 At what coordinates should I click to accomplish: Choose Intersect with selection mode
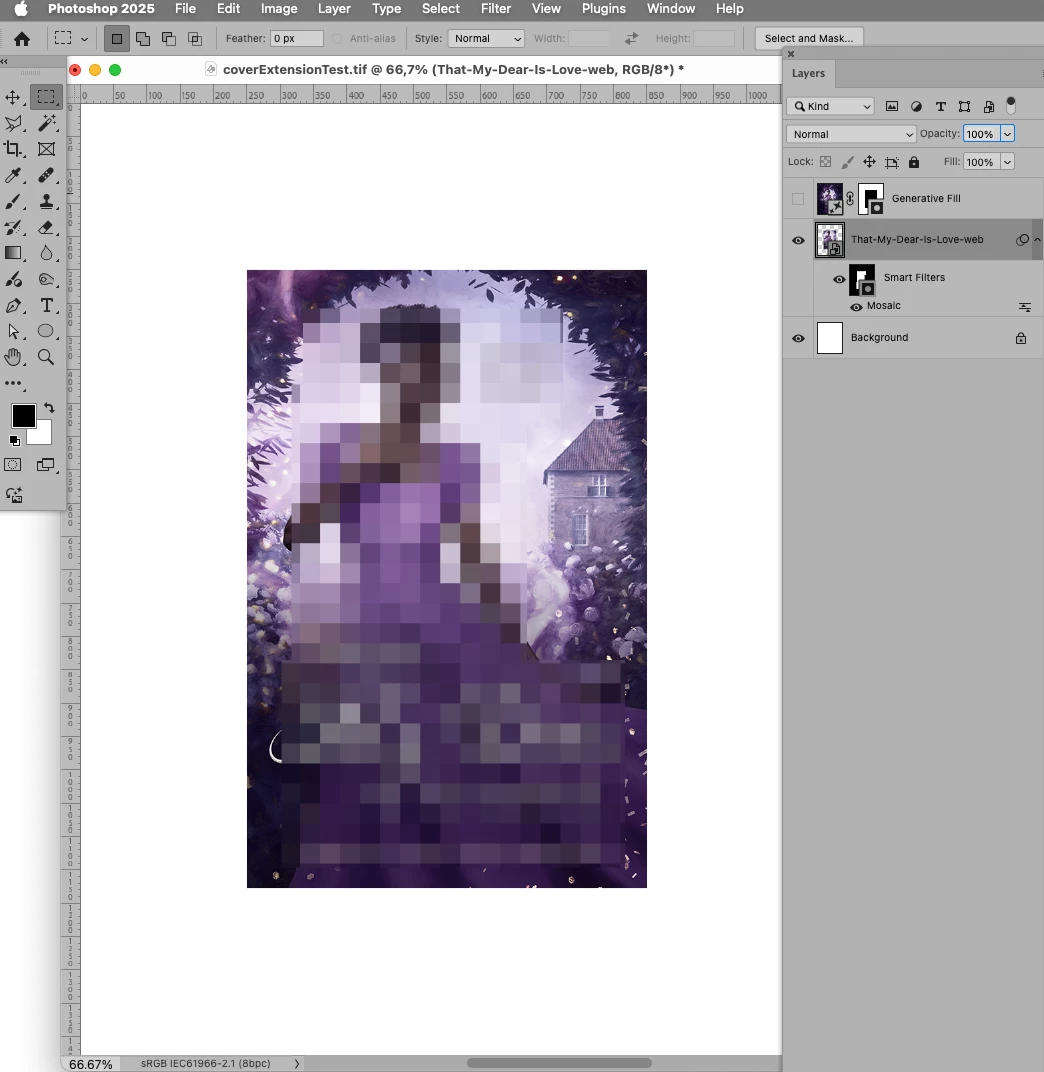pos(195,39)
